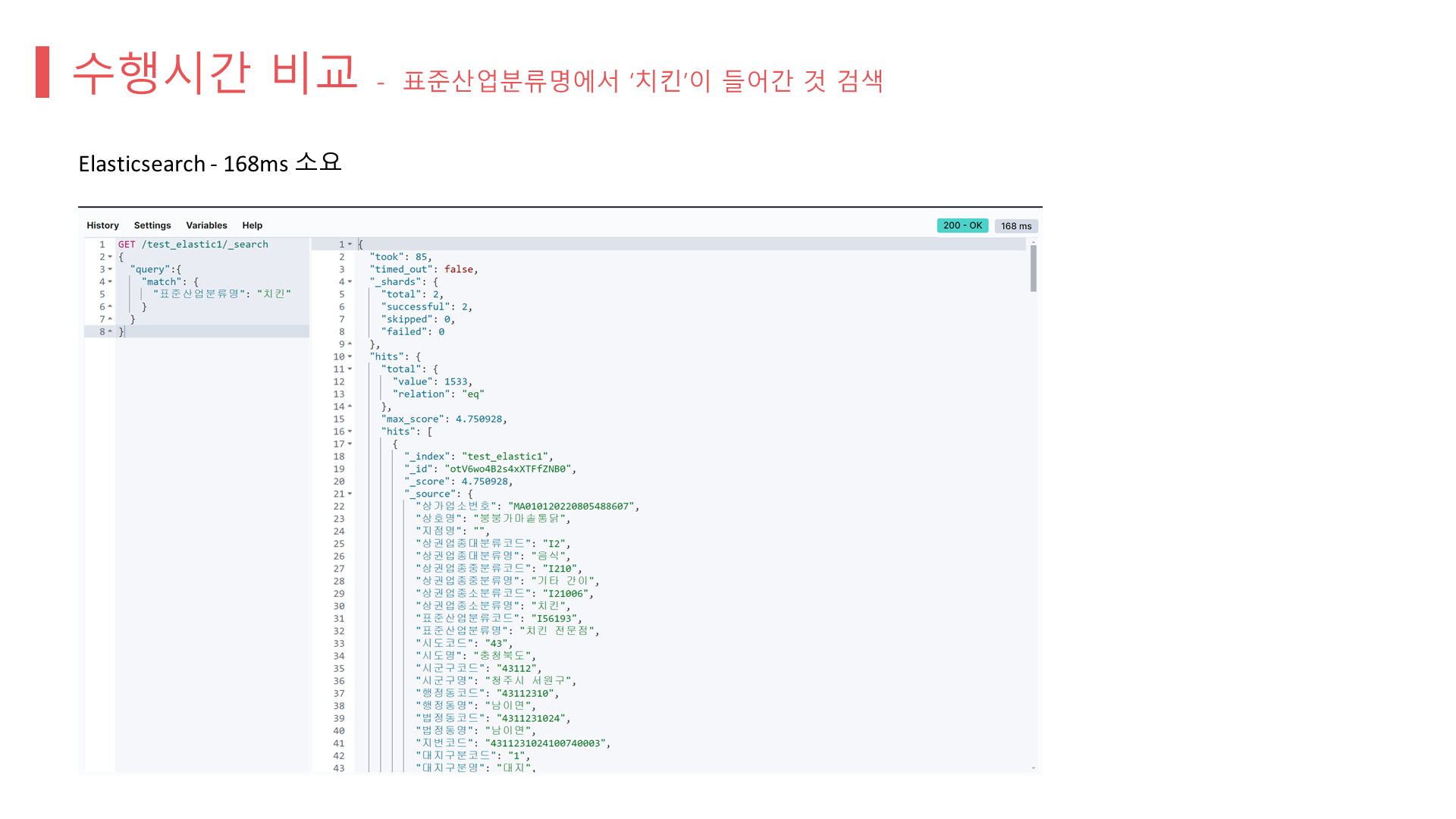Collapse the hits array fold arrow on line 16
1456x819 pixels.
pyautogui.click(x=350, y=431)
